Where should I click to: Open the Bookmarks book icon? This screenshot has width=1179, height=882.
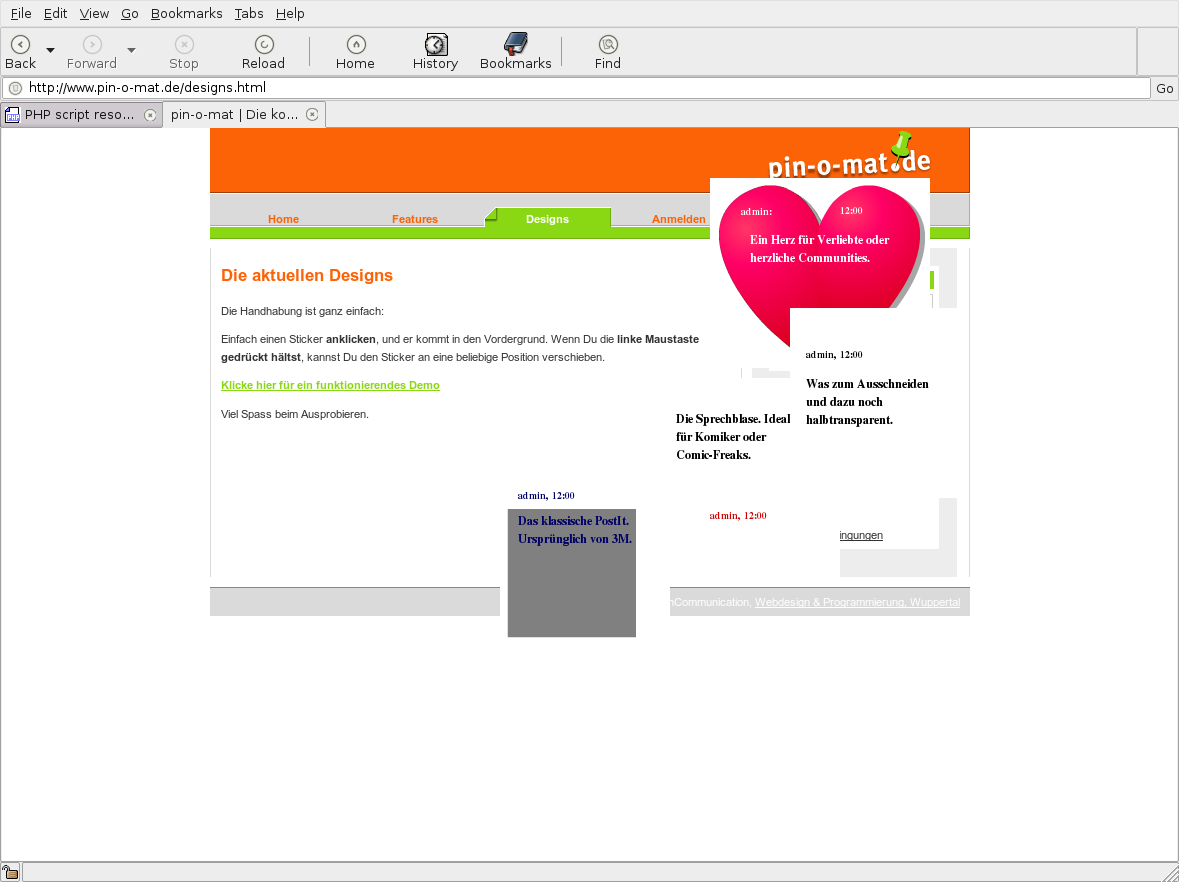[x=515, y=44]
